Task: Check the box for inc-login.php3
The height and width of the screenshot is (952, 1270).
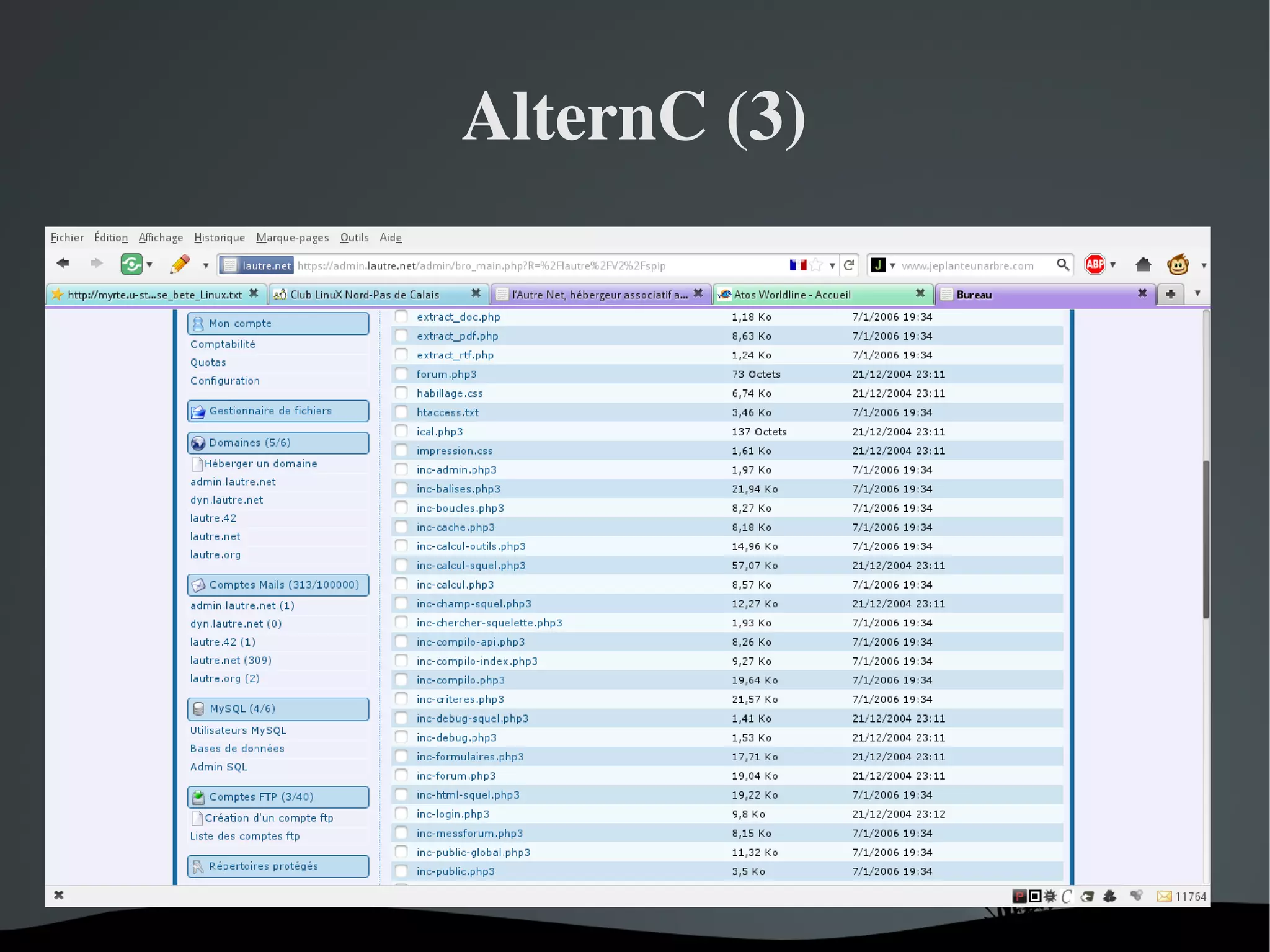Action: coord(401,814)
